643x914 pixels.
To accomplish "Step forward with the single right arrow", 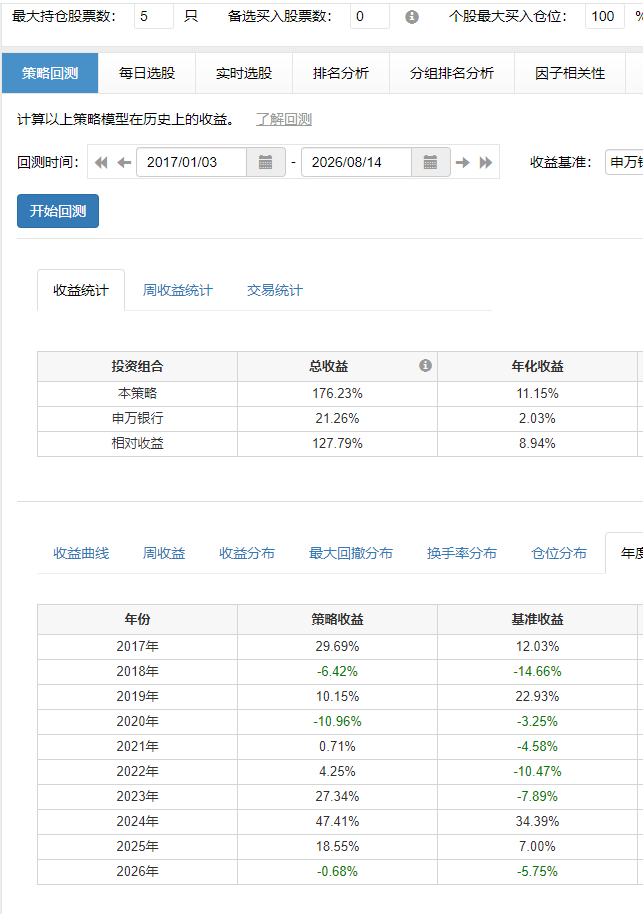I will point(463,163).
